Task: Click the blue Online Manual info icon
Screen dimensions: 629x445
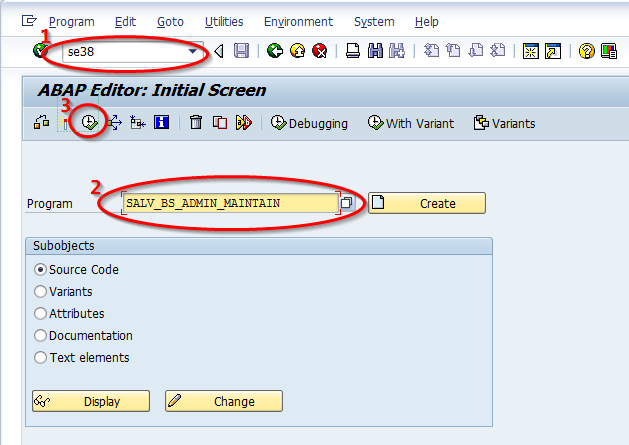Action: pyautogui.click(x=162, y=122)
